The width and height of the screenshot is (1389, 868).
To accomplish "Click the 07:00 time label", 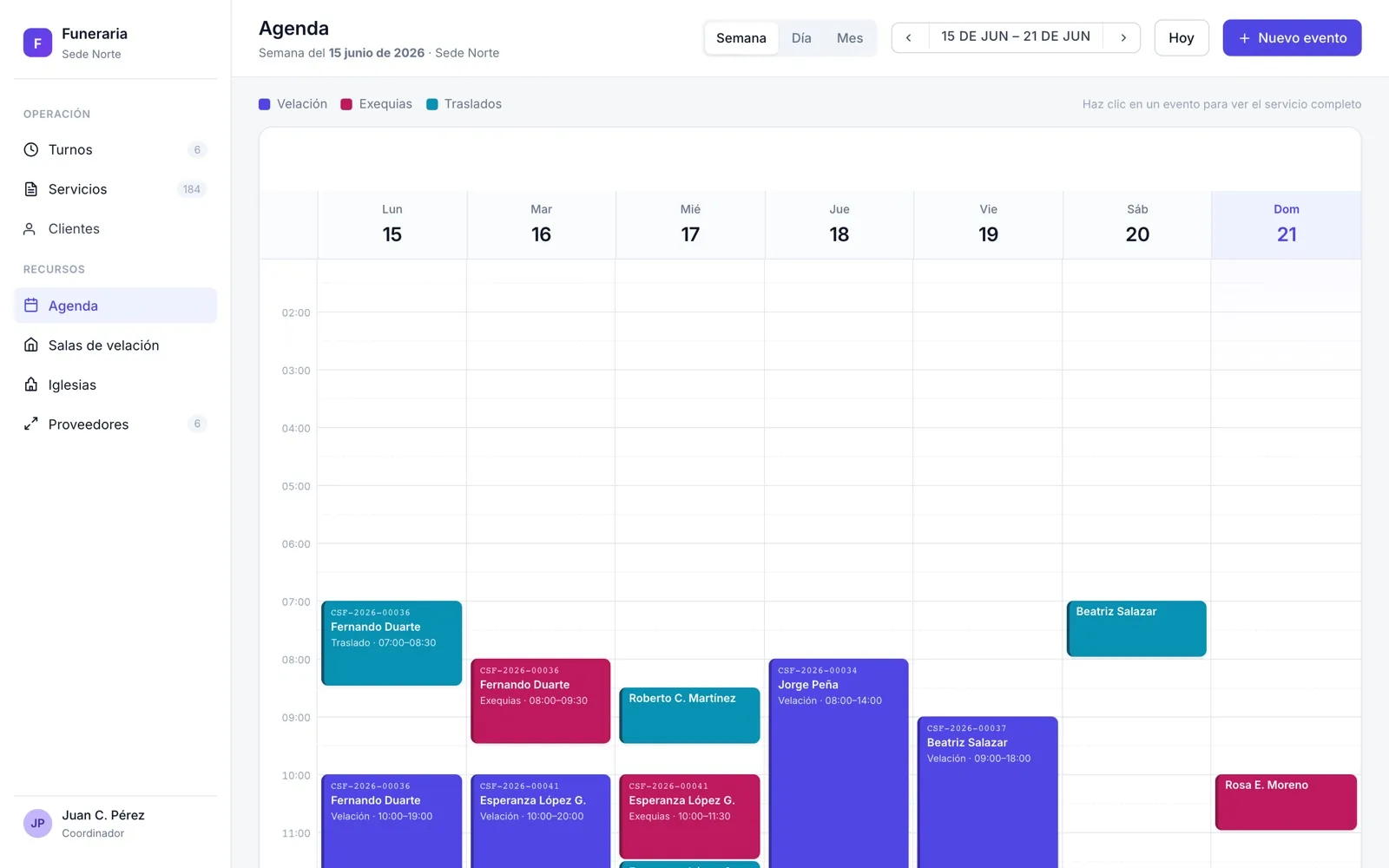I will (x=296, y=602).
